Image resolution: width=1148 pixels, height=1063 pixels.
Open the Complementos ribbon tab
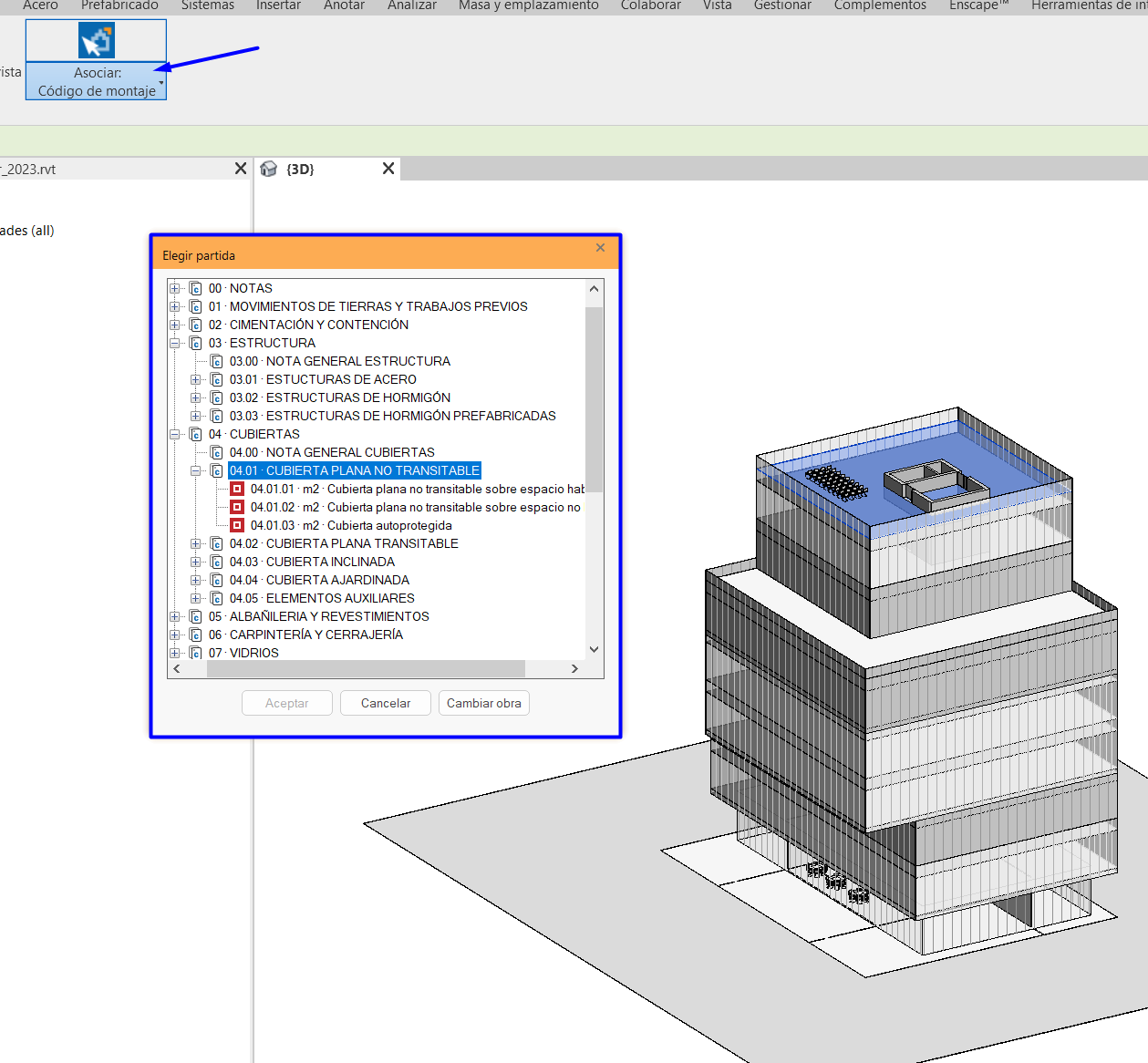coord(880,5)
